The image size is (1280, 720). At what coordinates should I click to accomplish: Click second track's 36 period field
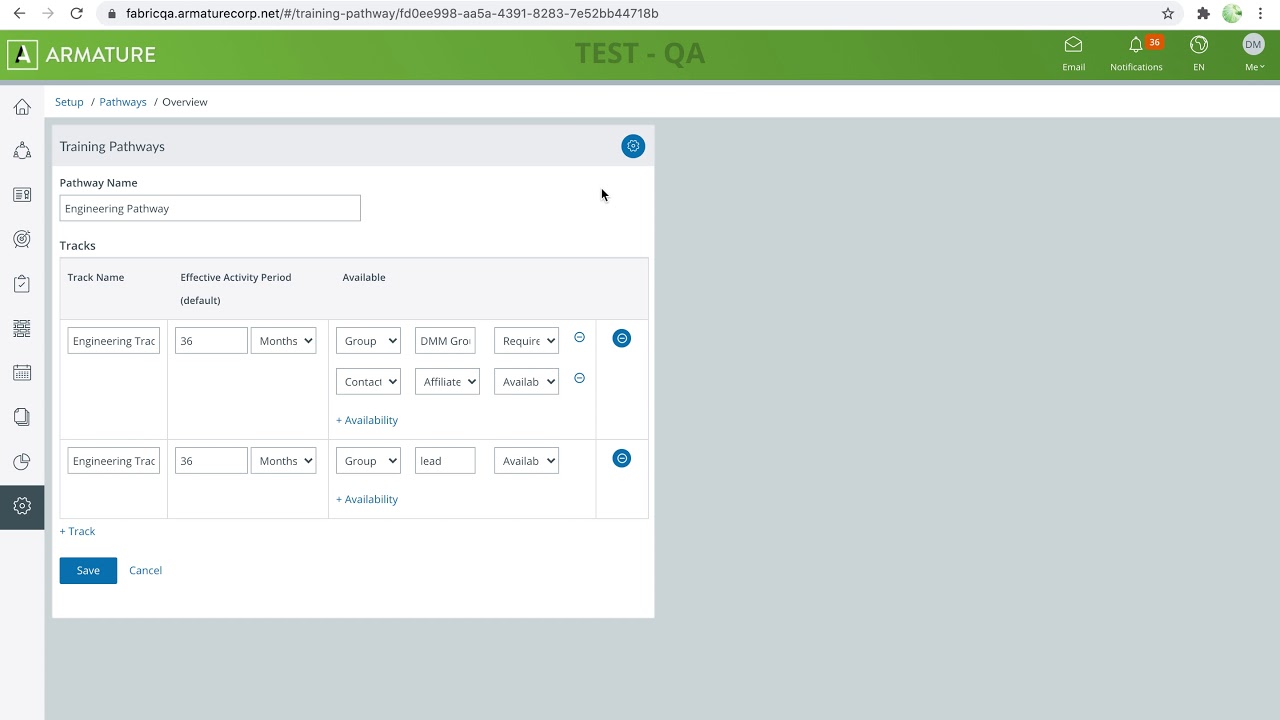211,461
